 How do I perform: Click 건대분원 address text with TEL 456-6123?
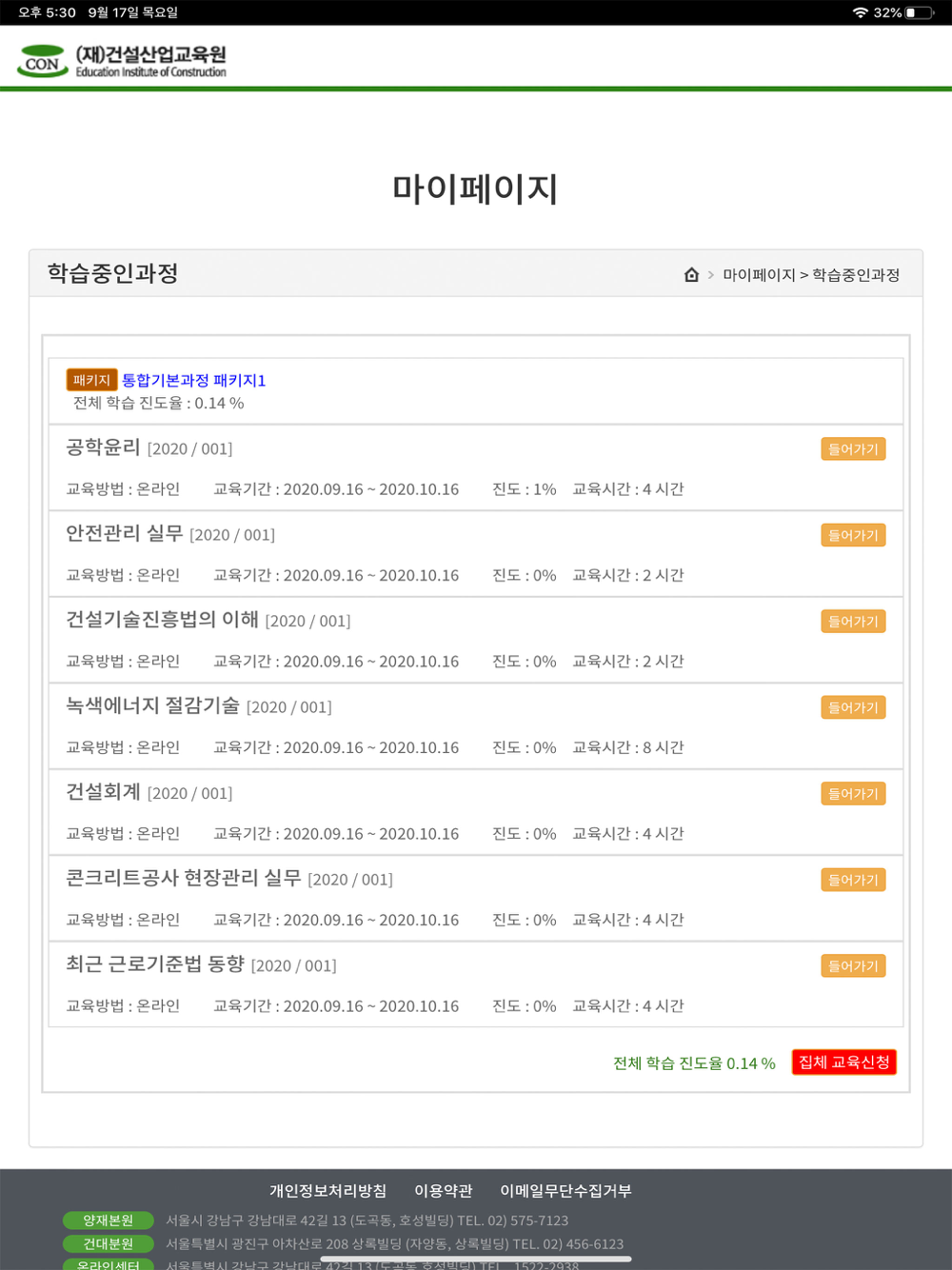[x=395, y=1244]
